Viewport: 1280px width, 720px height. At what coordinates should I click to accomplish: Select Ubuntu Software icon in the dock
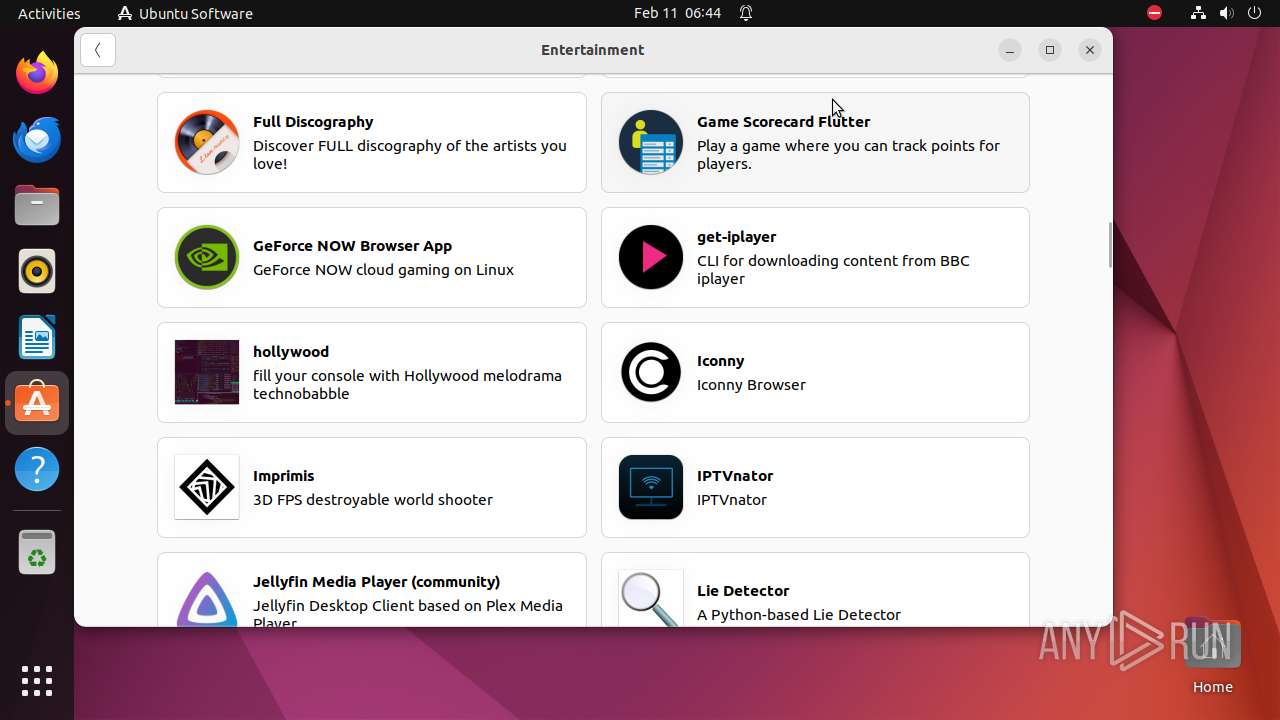pyautogui.click(x=37, y=403)
